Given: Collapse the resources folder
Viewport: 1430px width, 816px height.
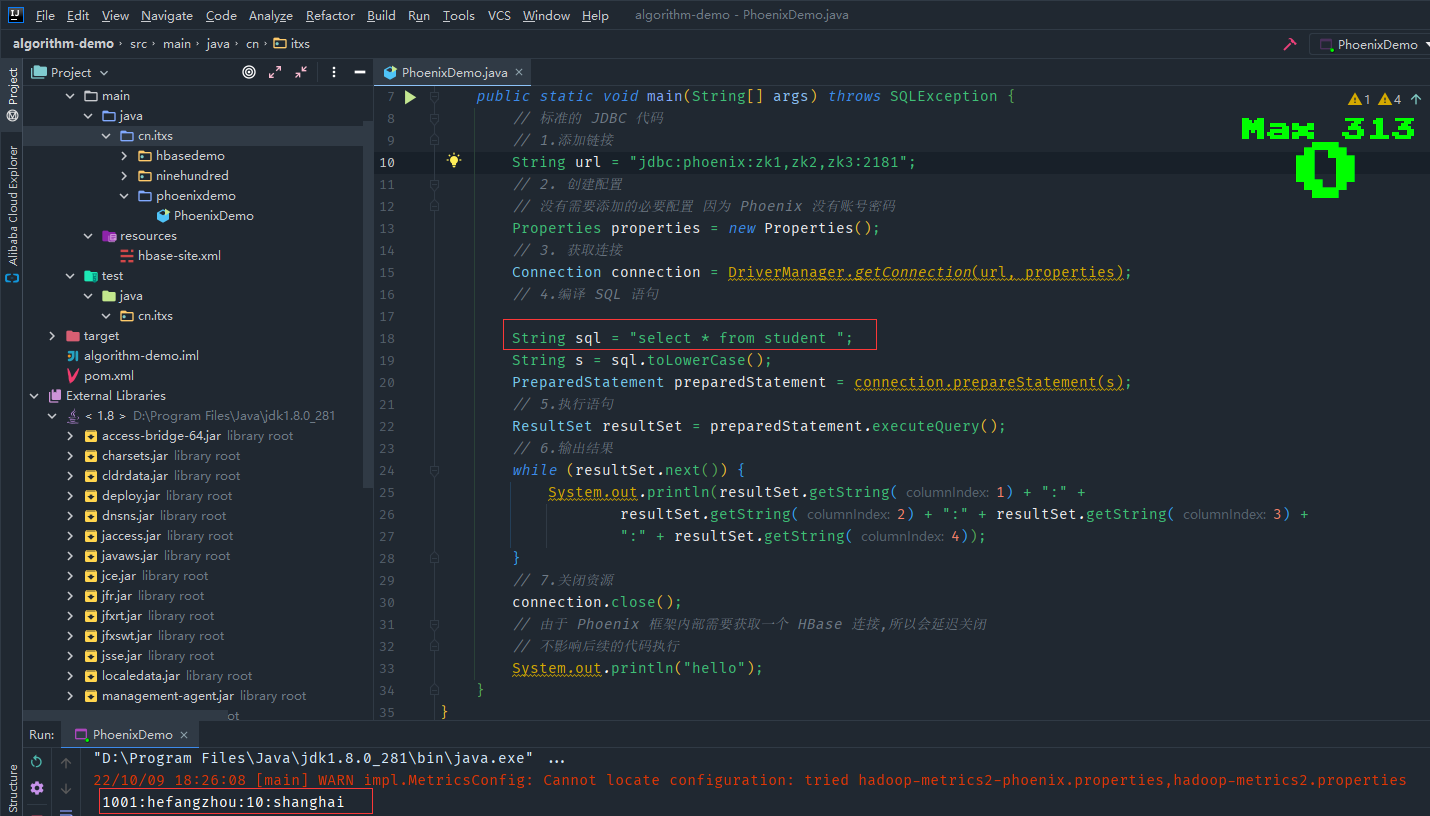Looking at the screenshot, I should (88, 236).
